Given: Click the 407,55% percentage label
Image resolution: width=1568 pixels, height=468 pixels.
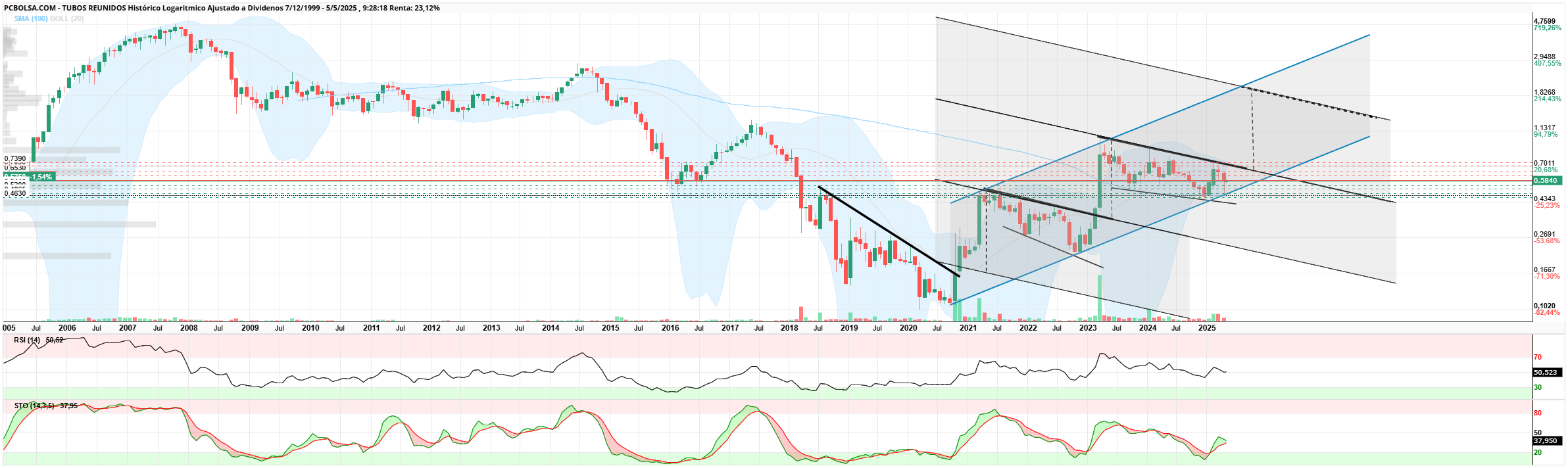Looking at the screenshot, I should (1547, 64).
